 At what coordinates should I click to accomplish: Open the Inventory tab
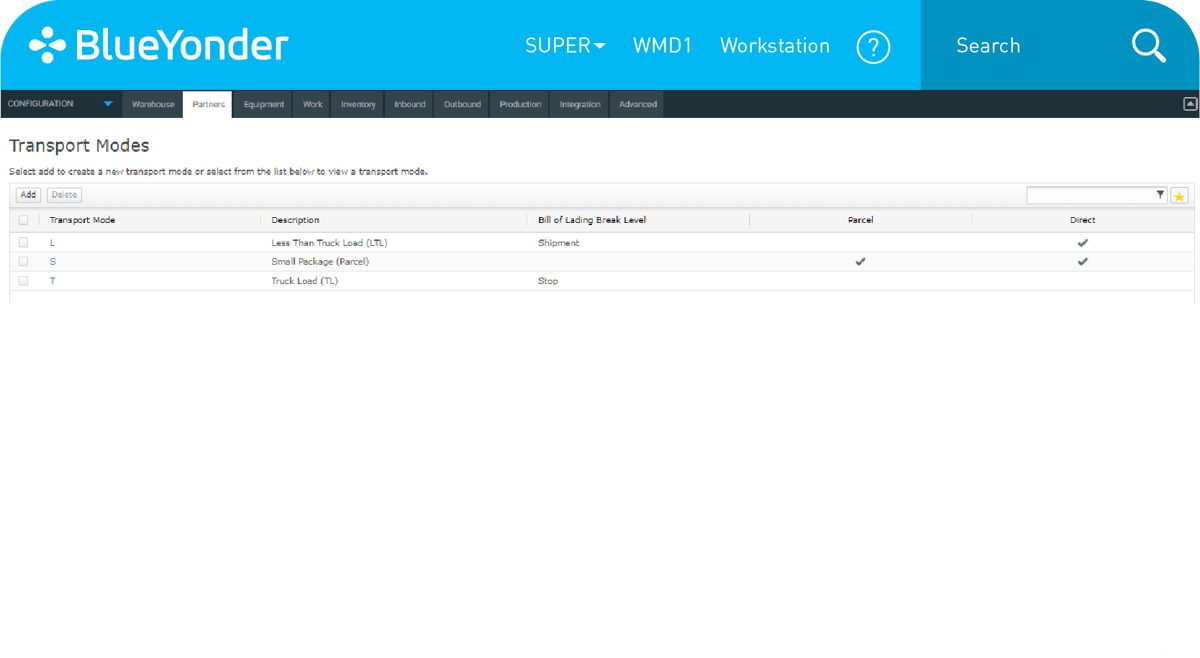tap(357, 103)
